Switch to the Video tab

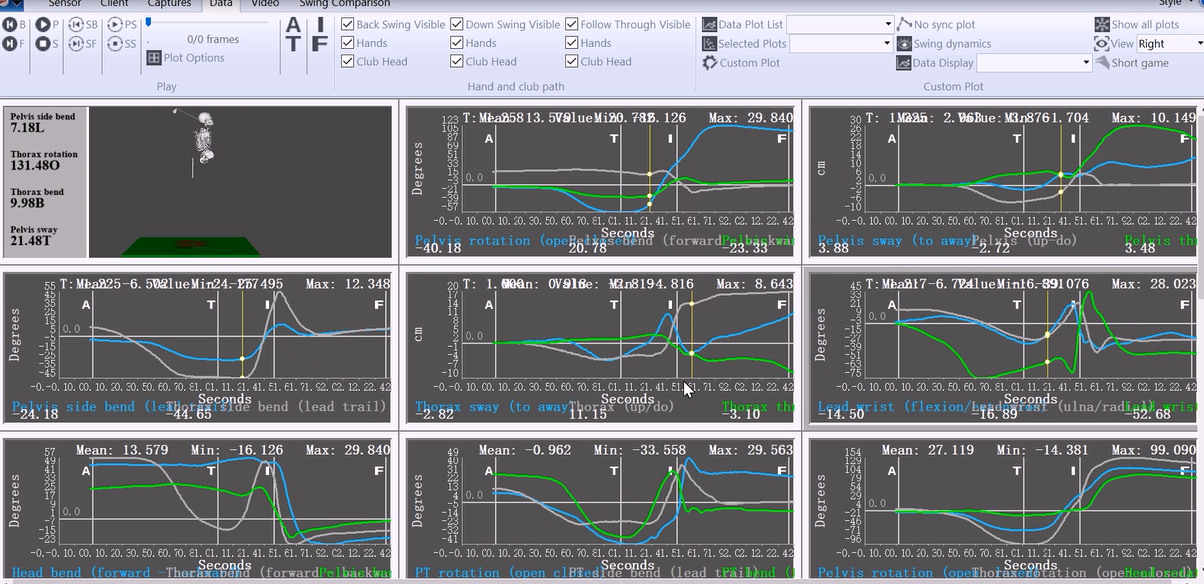pos(265,4)
